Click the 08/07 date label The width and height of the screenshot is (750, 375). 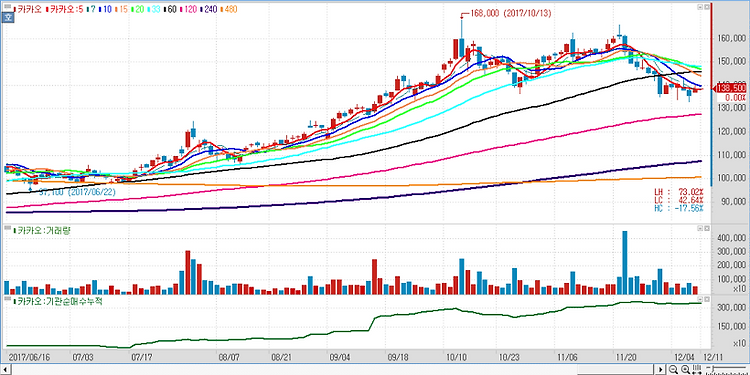click(228, 356)
